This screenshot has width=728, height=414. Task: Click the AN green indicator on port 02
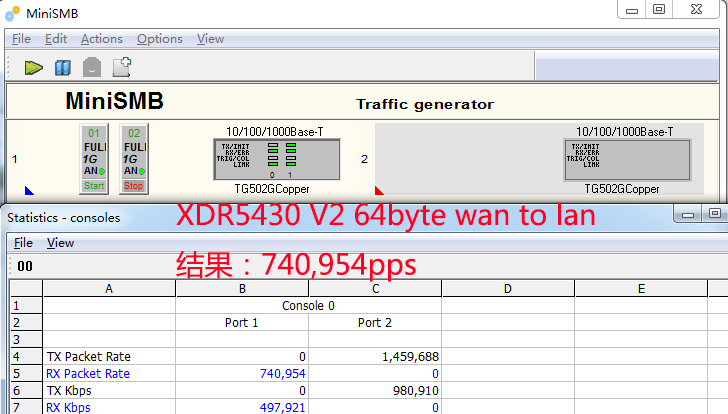[x=142, y=171]
